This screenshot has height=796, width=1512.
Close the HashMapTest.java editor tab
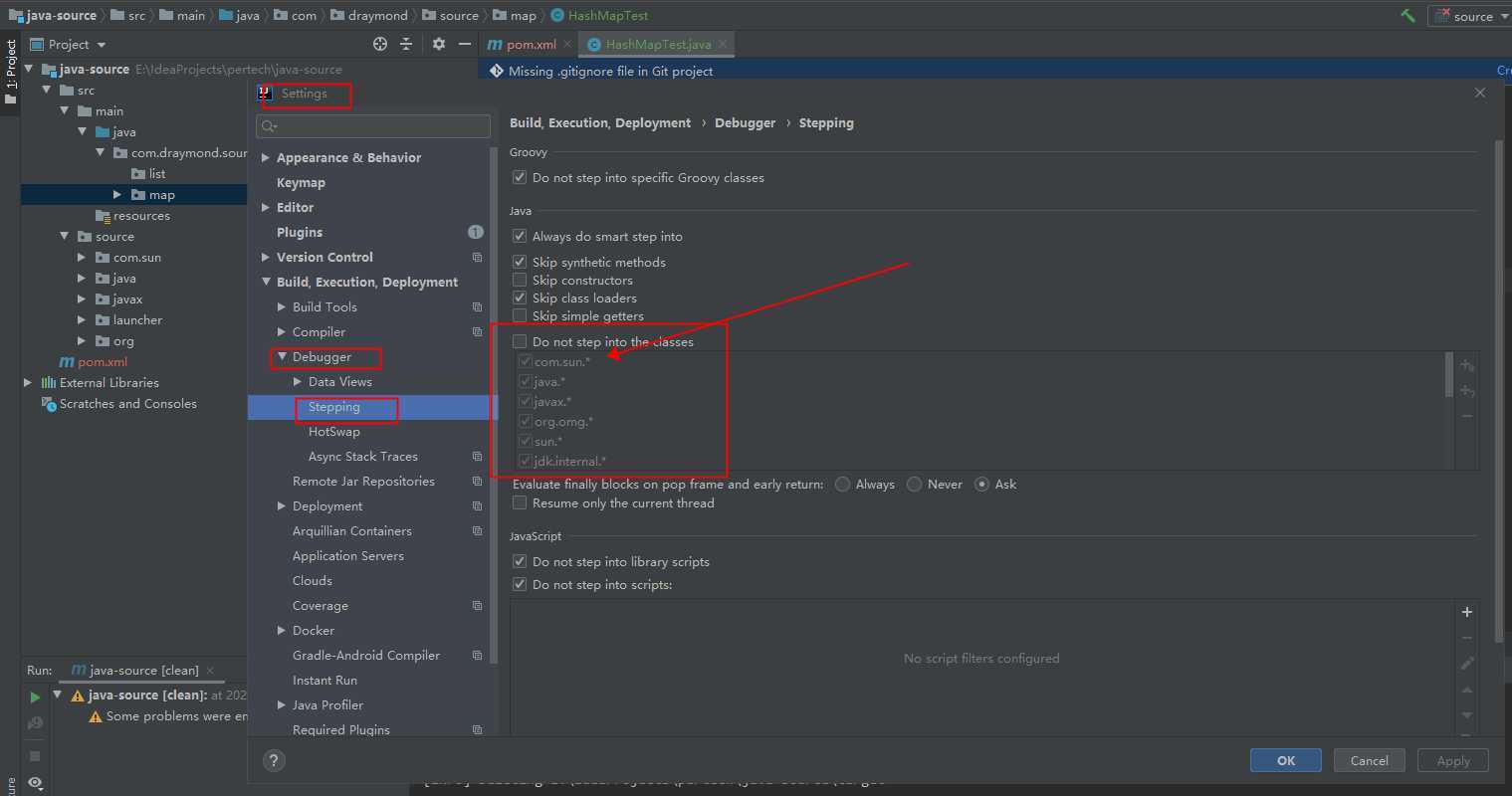(723, 44)
